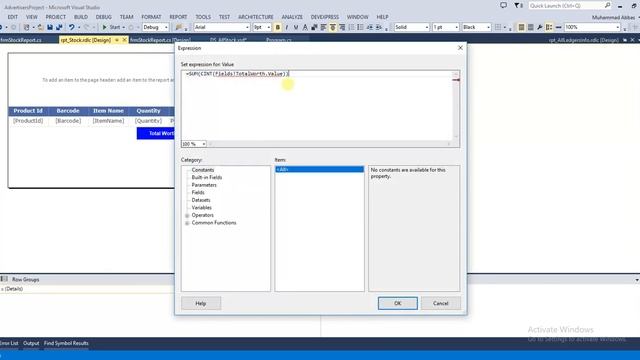Click the wrench properties icon
The image size is (640, 360).
[540, 27]
